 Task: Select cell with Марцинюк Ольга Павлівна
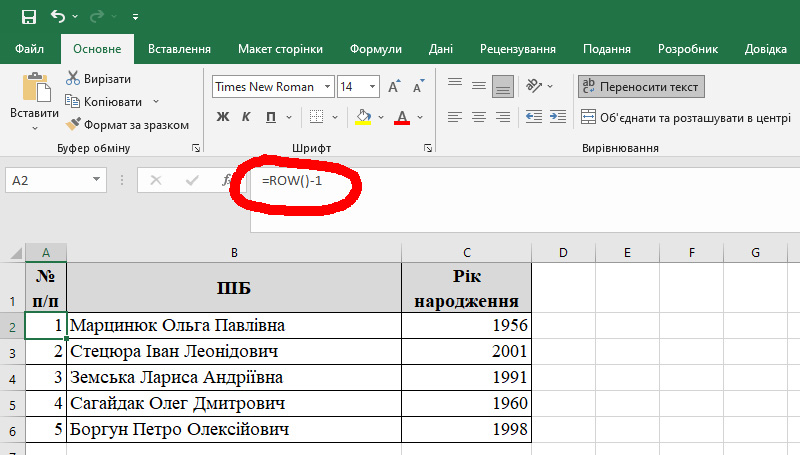pos(234,325)
